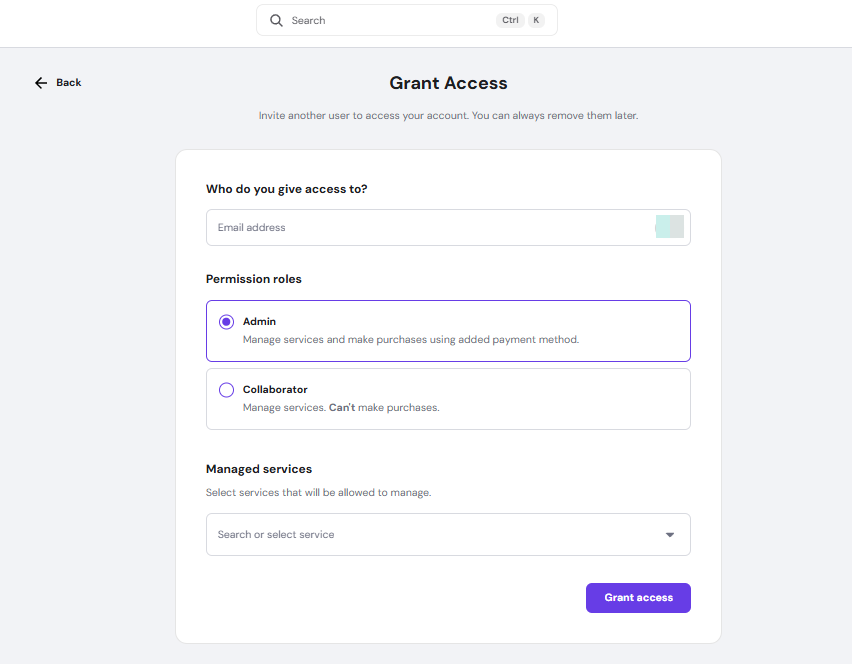852x664 pixels.
Task: Click the bold Can't text under Collaborator
Action: (x=342, y=408)
